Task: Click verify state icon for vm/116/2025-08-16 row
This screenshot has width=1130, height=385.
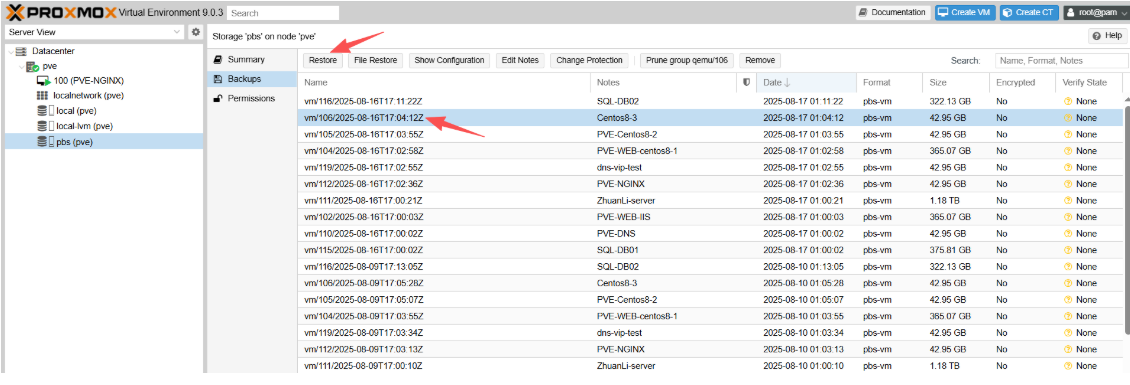Action: [x=1067, y=101]
